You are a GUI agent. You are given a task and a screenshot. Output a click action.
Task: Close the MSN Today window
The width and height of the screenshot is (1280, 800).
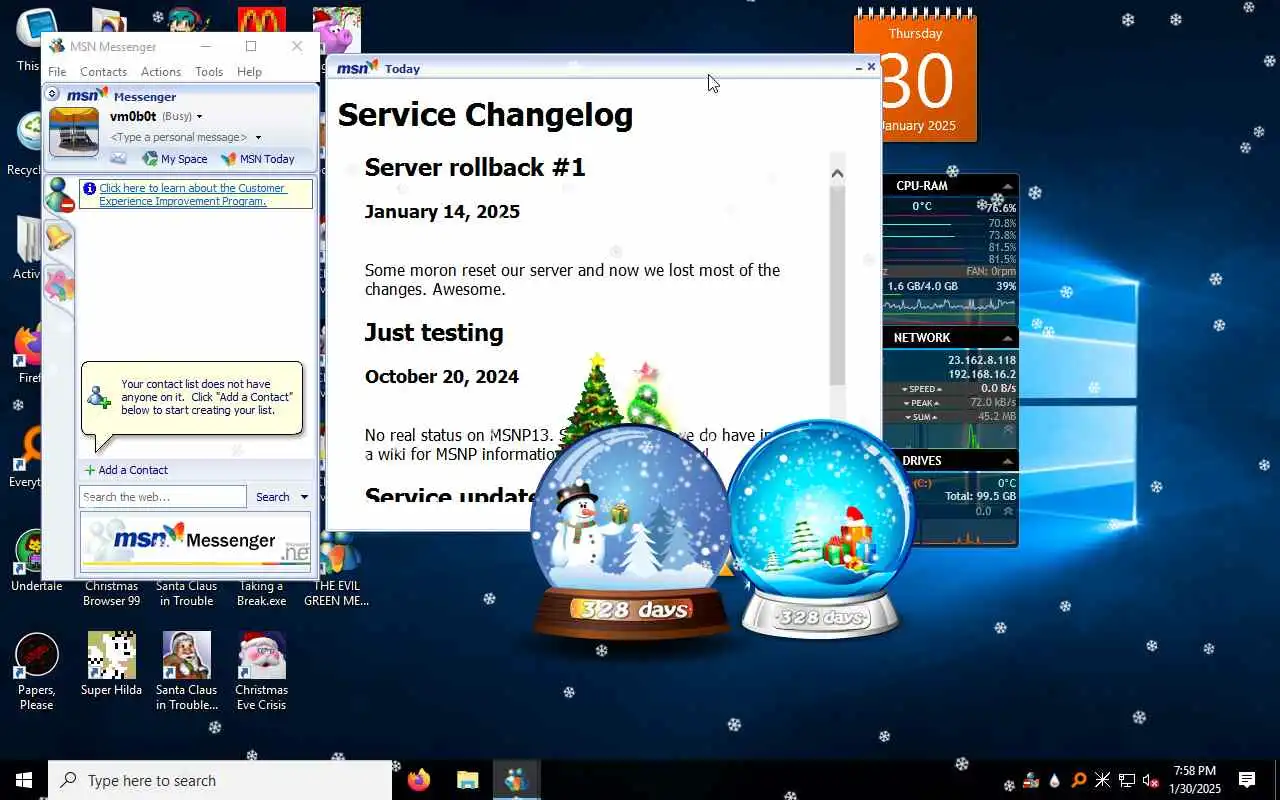[871, 67]
